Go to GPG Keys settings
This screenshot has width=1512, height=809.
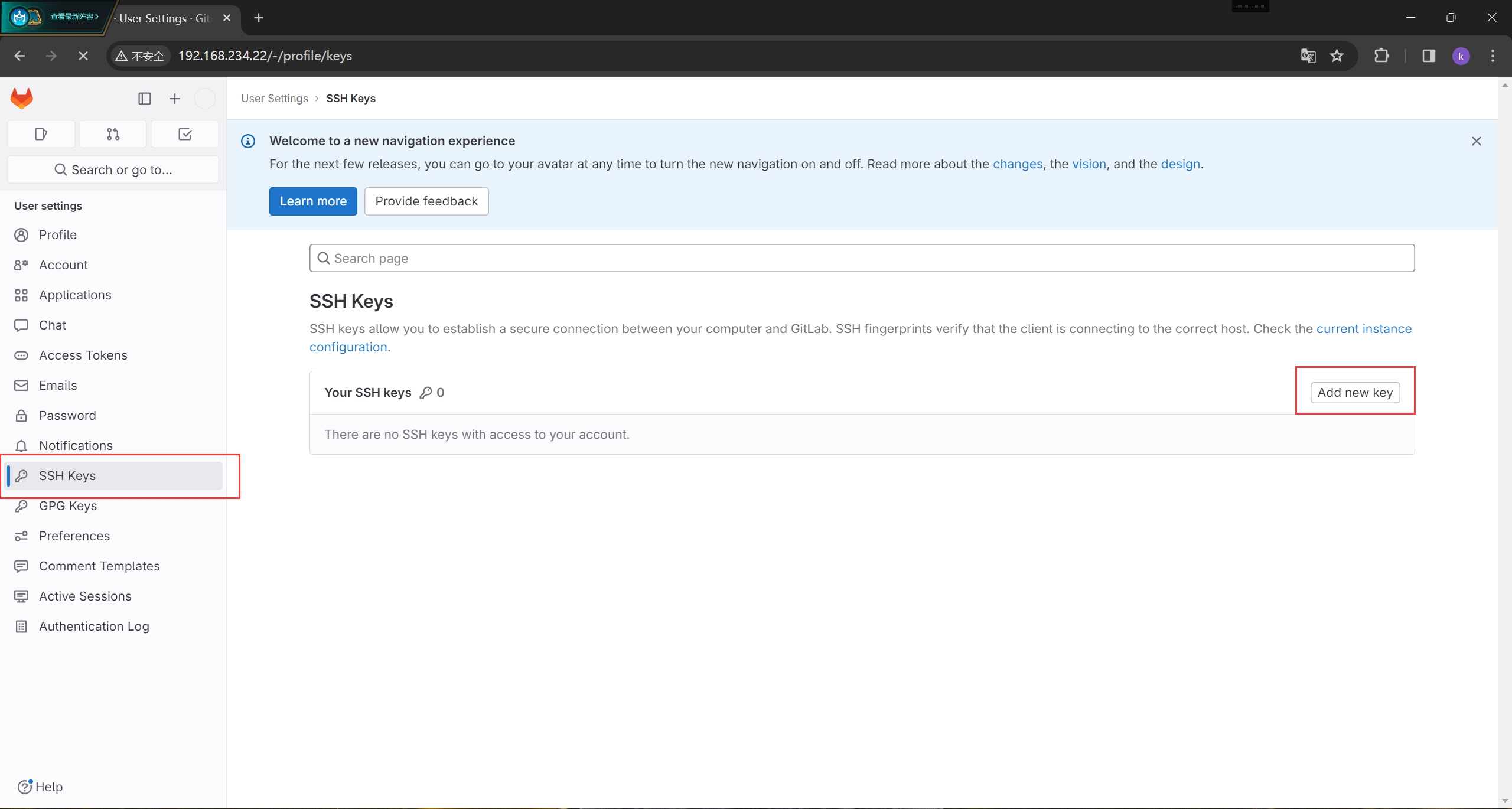pos(68,505)
